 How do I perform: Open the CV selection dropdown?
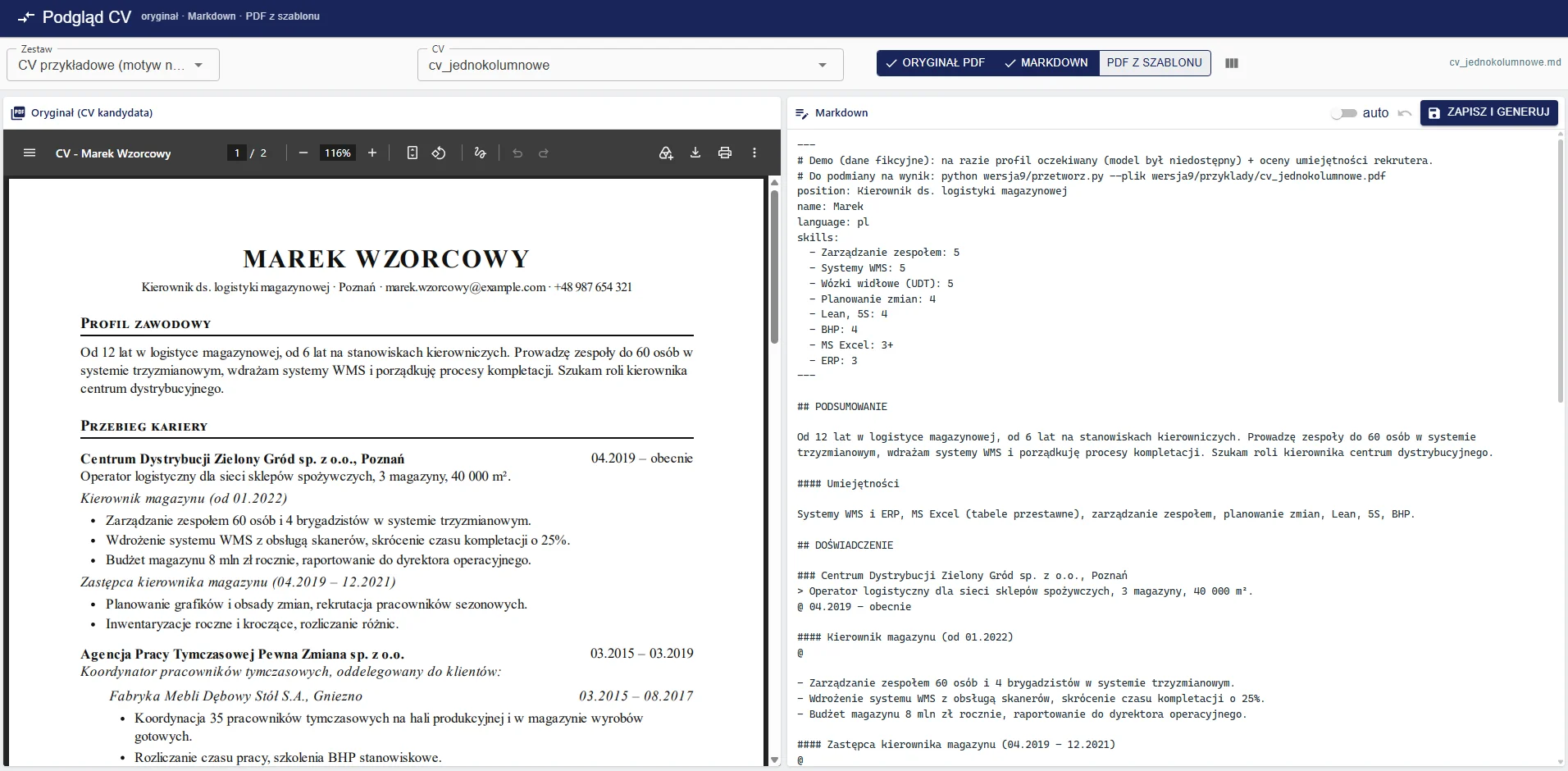click(x=631, y=66)
